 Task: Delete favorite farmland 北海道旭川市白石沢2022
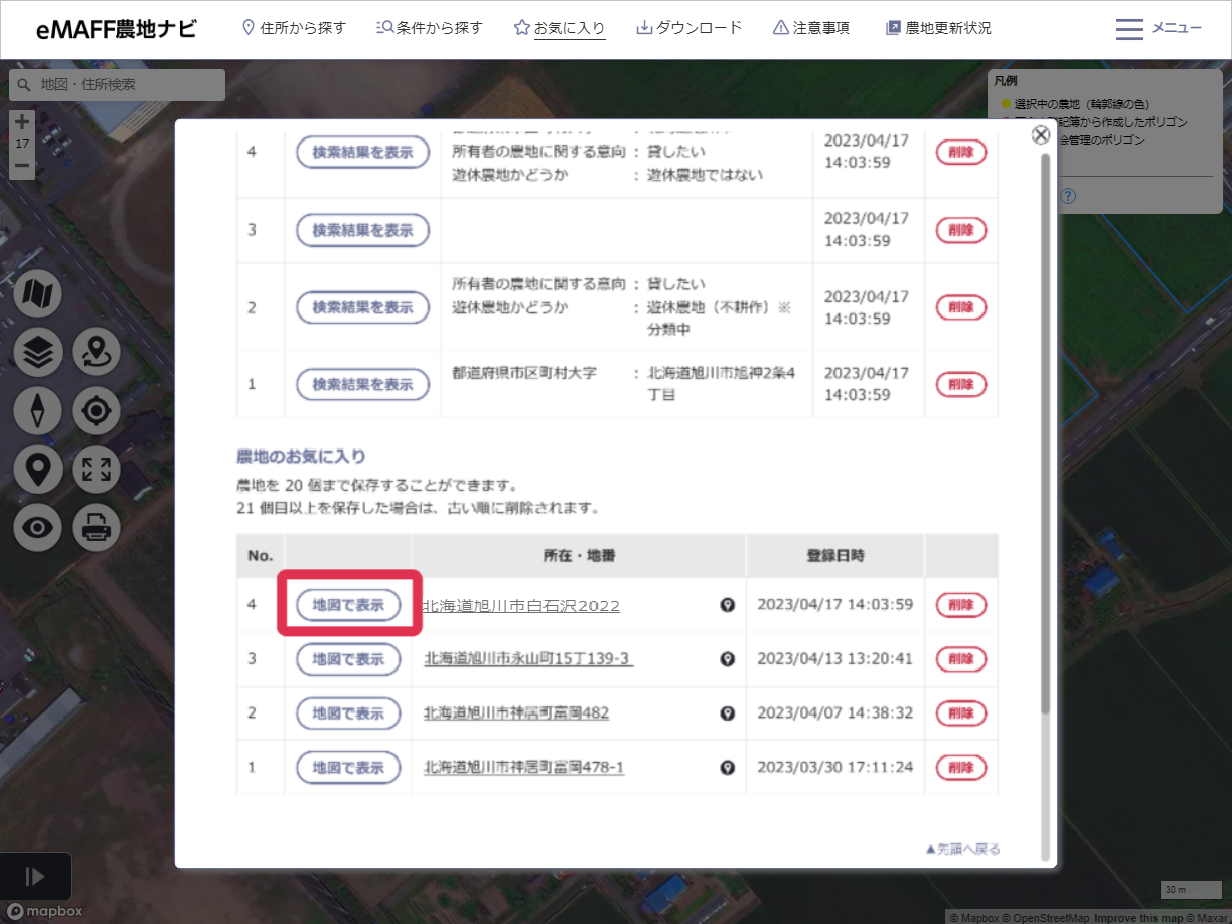click(x=961, y=605)
